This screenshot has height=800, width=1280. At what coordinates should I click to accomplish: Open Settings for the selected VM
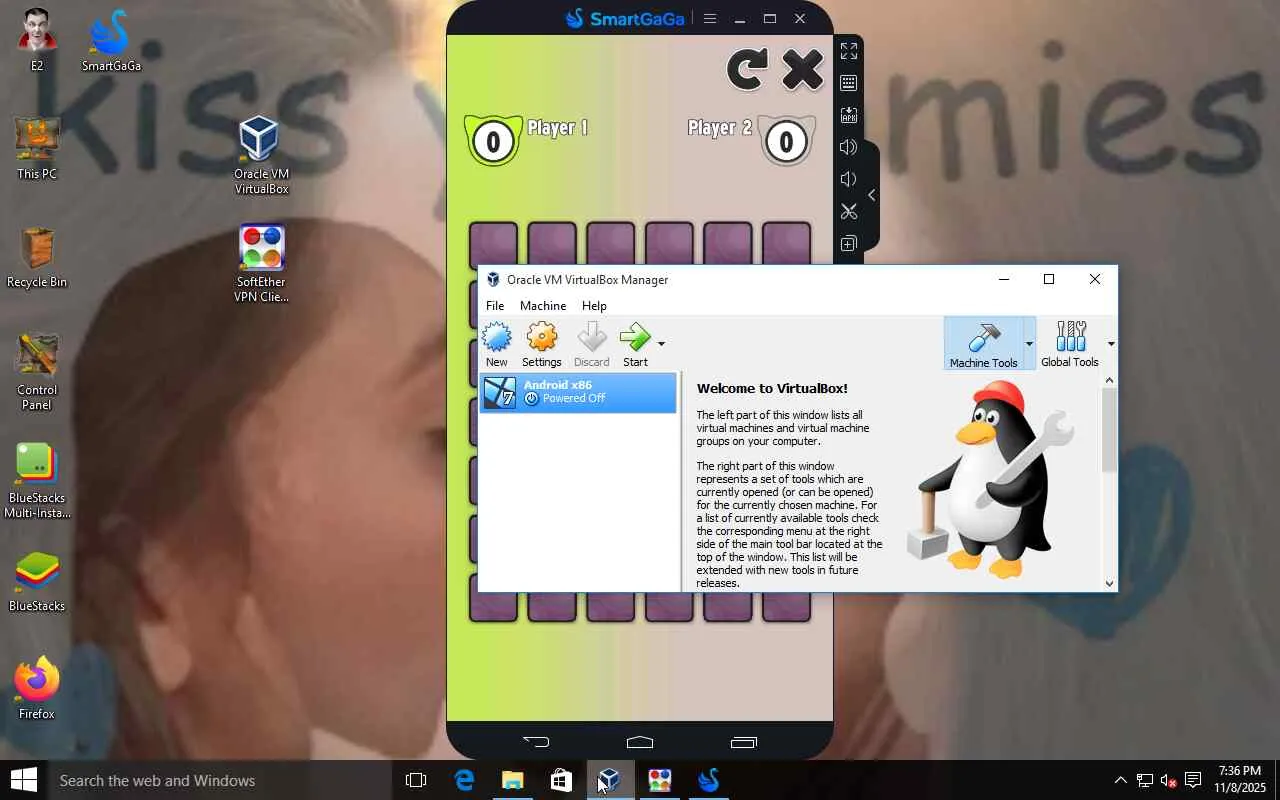(x=541, y=345)
